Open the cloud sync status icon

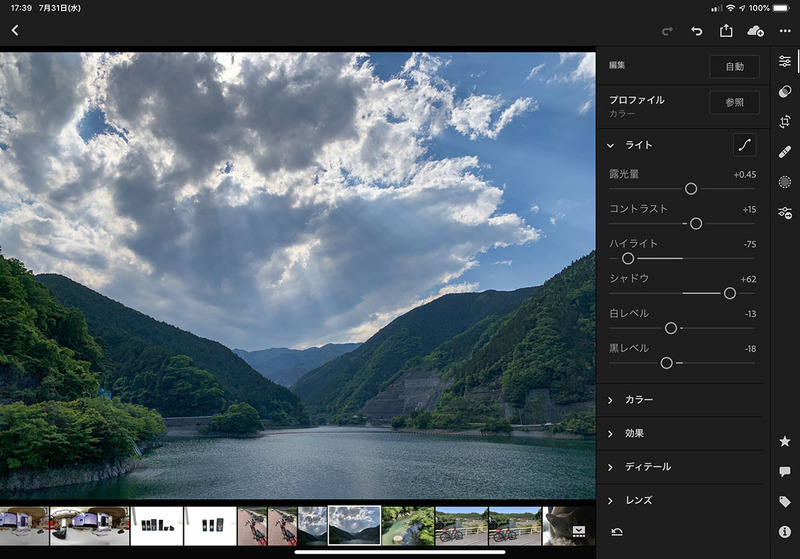point(755,31)
